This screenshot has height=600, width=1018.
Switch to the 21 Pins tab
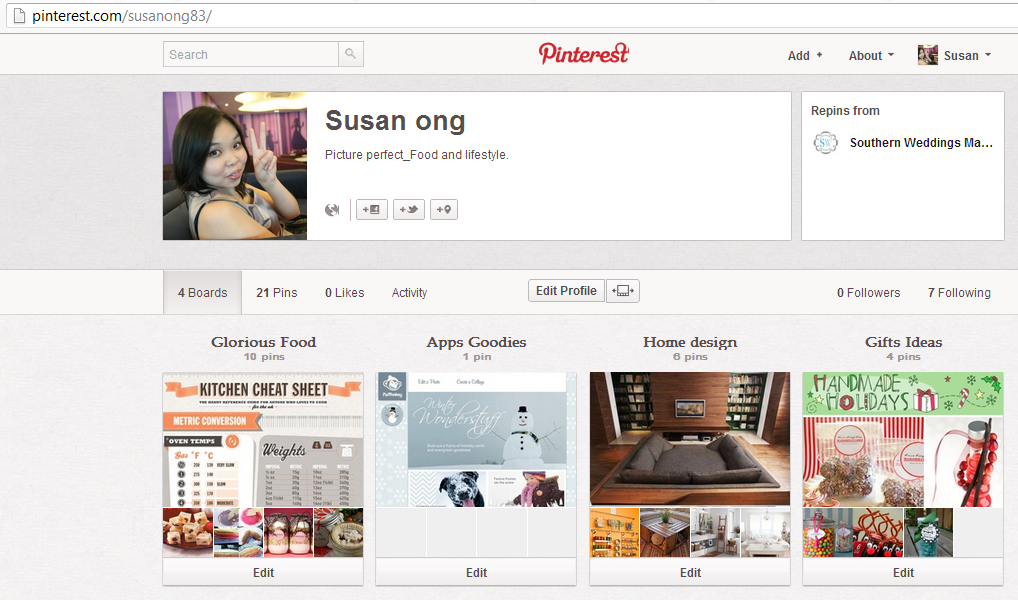277,293
